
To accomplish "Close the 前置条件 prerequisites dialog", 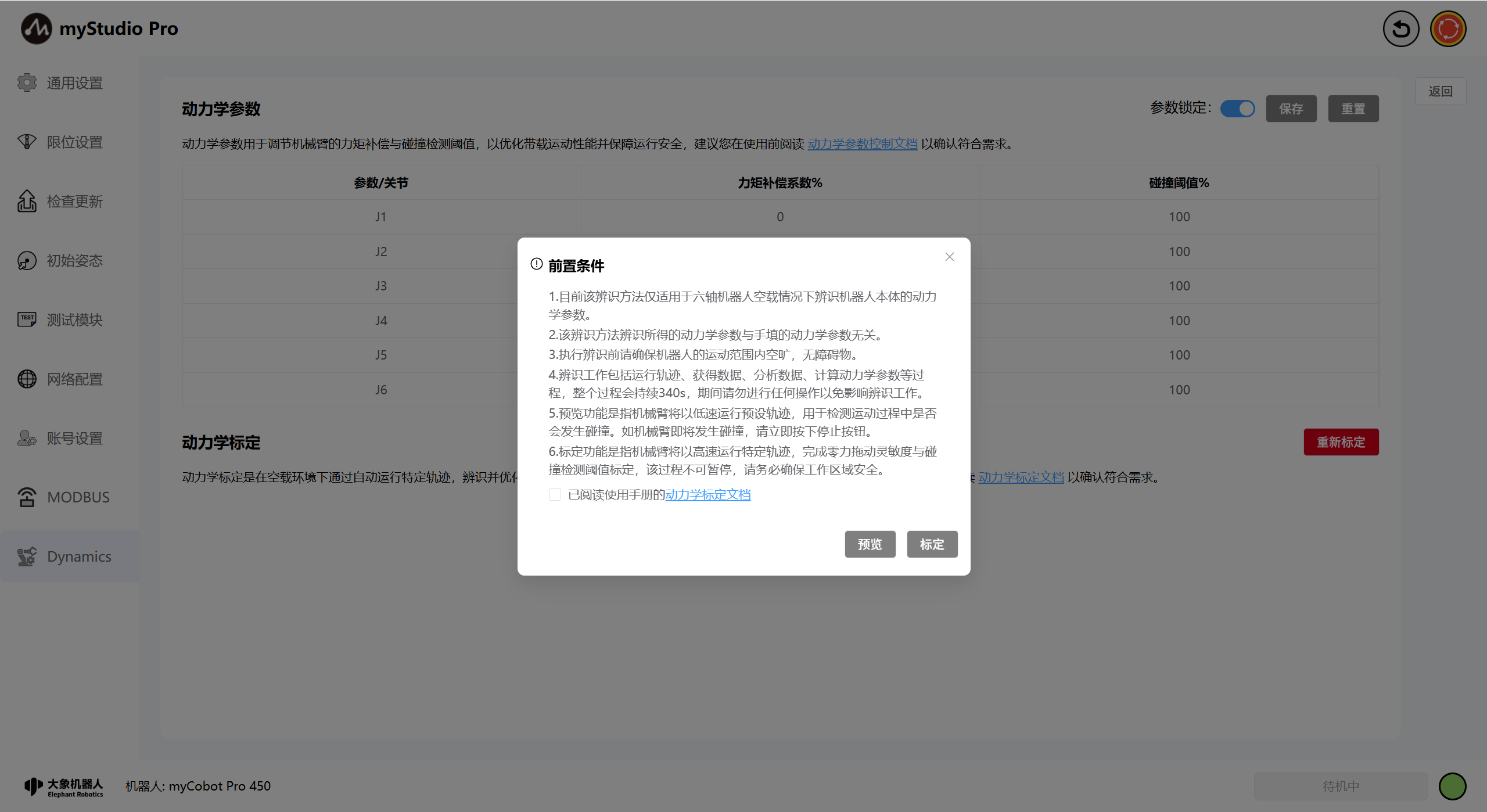I will [950, 257].
